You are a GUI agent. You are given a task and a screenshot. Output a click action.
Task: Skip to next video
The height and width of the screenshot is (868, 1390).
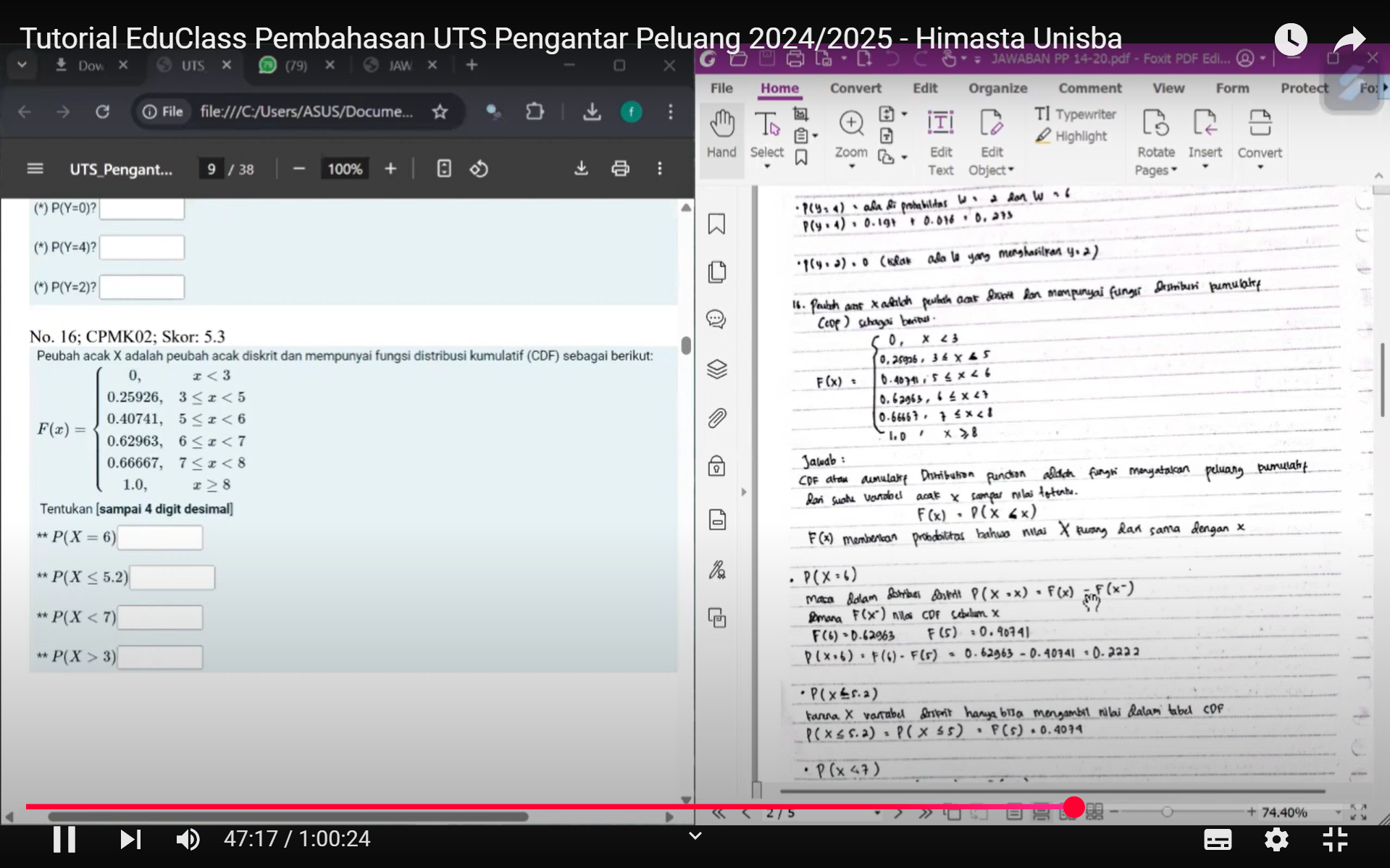click(x=130, y=839)
